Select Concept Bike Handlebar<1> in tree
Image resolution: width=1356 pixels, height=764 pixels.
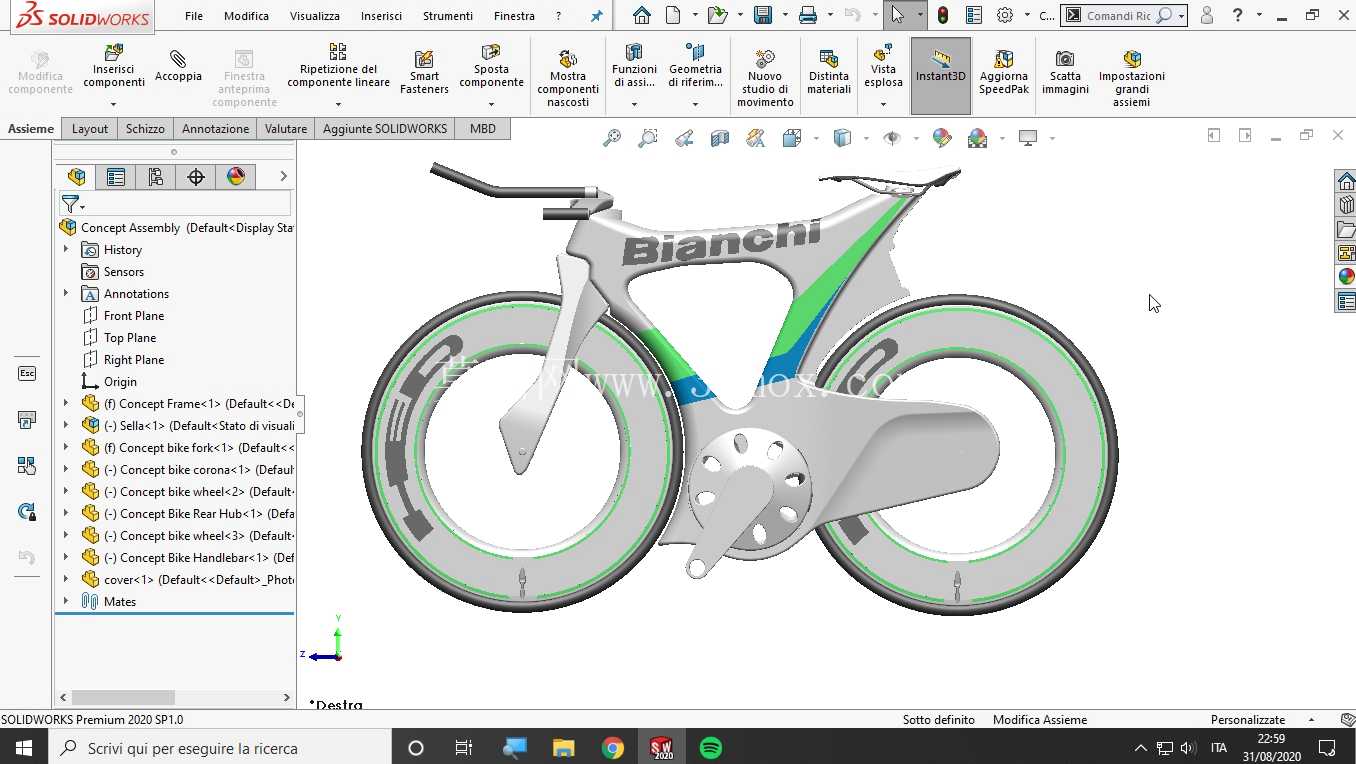click(188, 558)
